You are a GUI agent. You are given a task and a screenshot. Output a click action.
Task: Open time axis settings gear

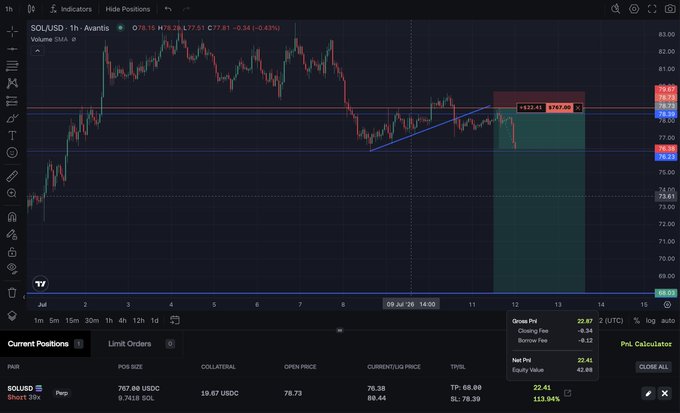pos(667,305)
